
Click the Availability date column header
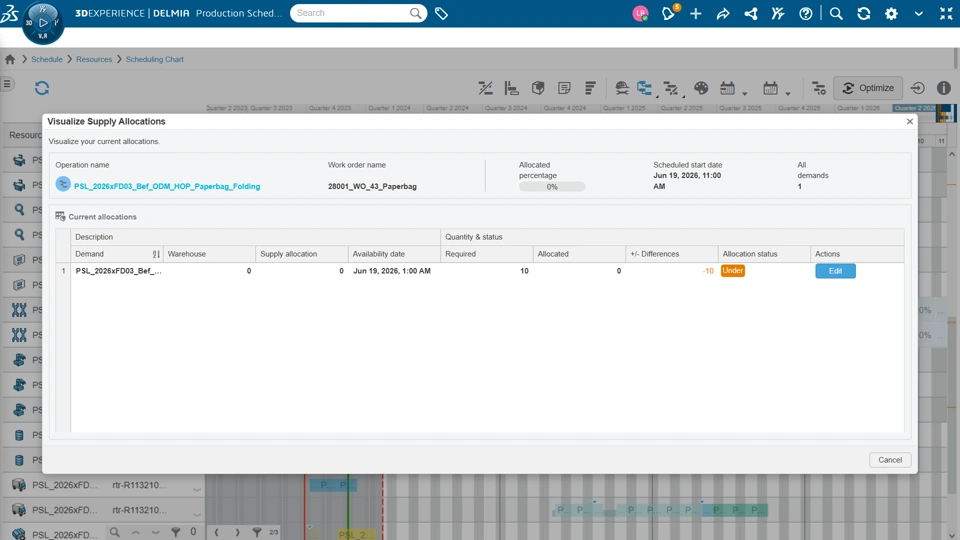coord(394,254)
